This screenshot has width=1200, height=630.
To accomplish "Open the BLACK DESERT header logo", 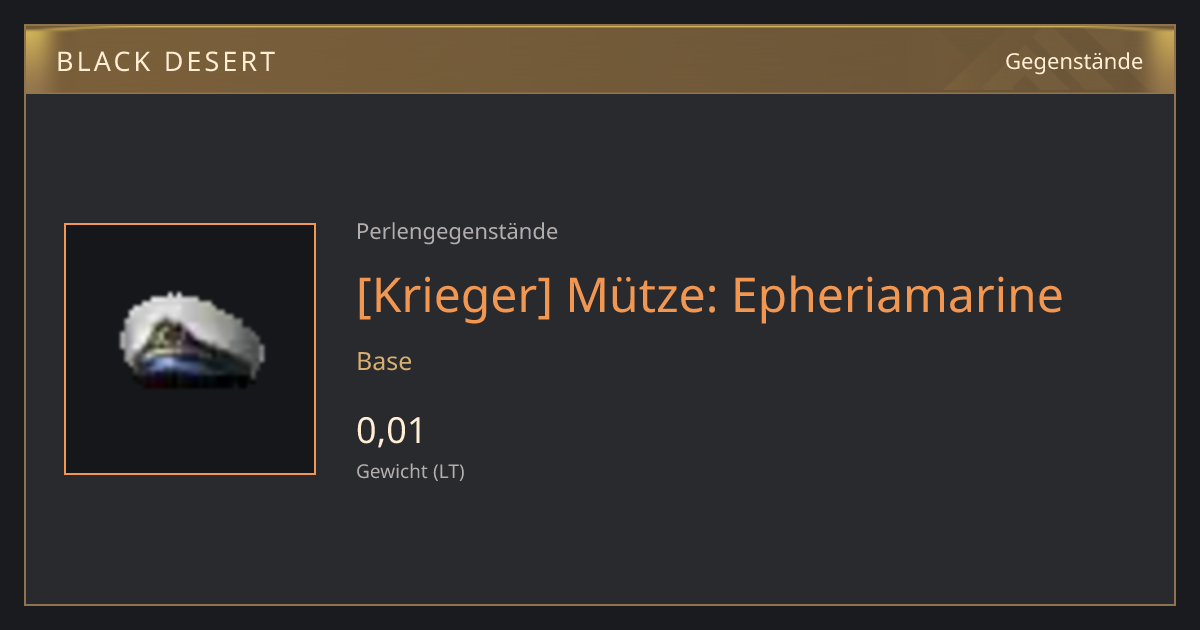I will (166, 62).
